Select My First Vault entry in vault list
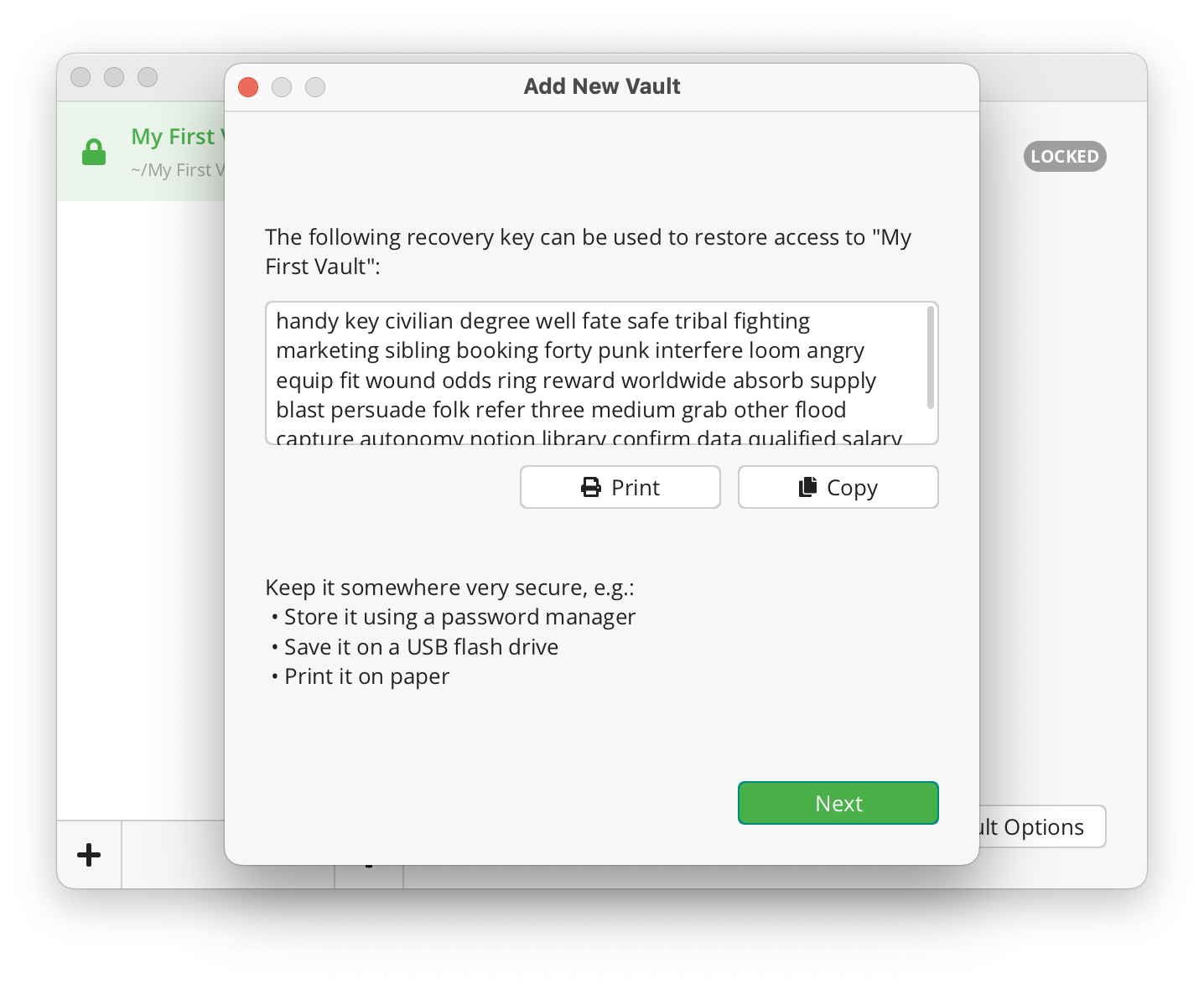This screenshot has height=989, width=1204. [x=141, y=152]
